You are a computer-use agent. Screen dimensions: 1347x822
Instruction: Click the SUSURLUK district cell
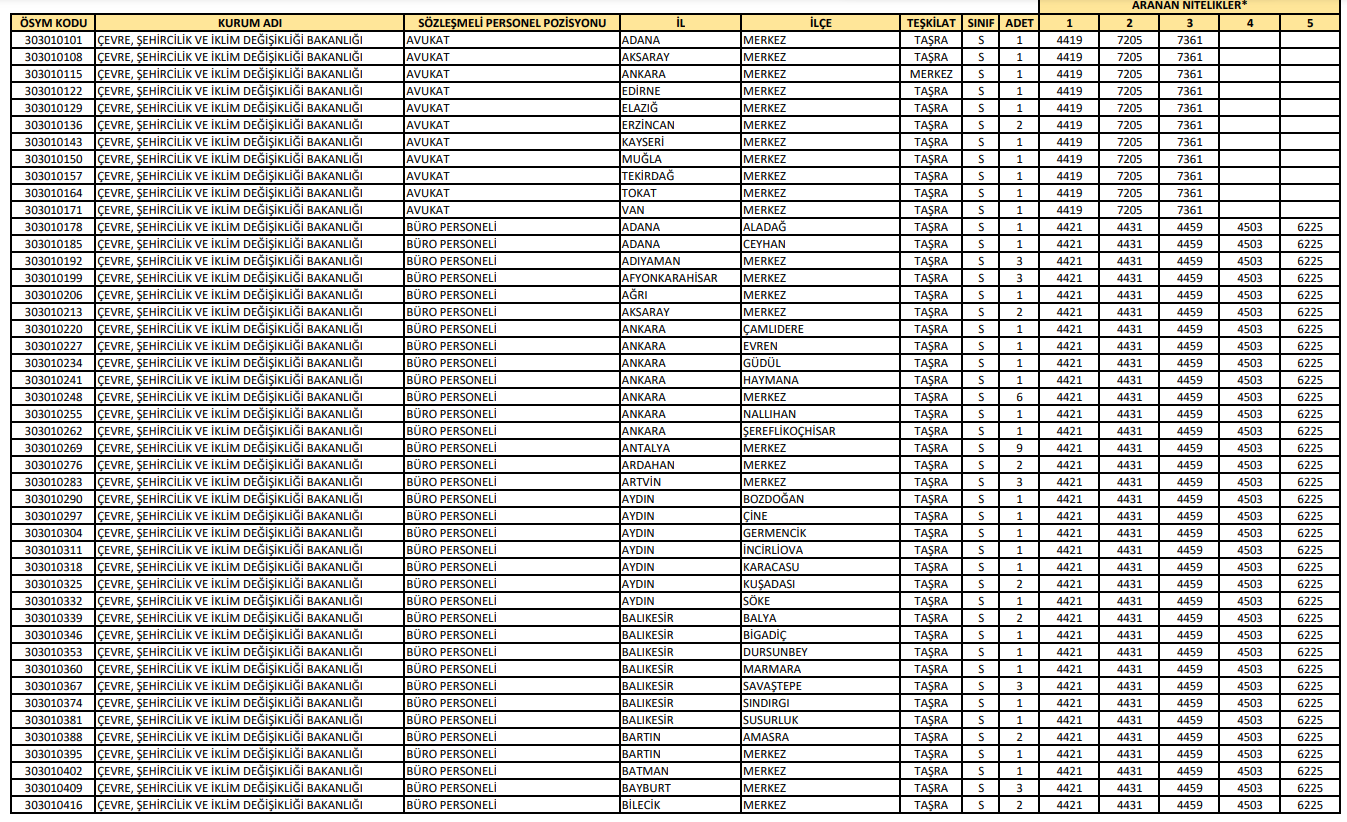coord(820,720)
